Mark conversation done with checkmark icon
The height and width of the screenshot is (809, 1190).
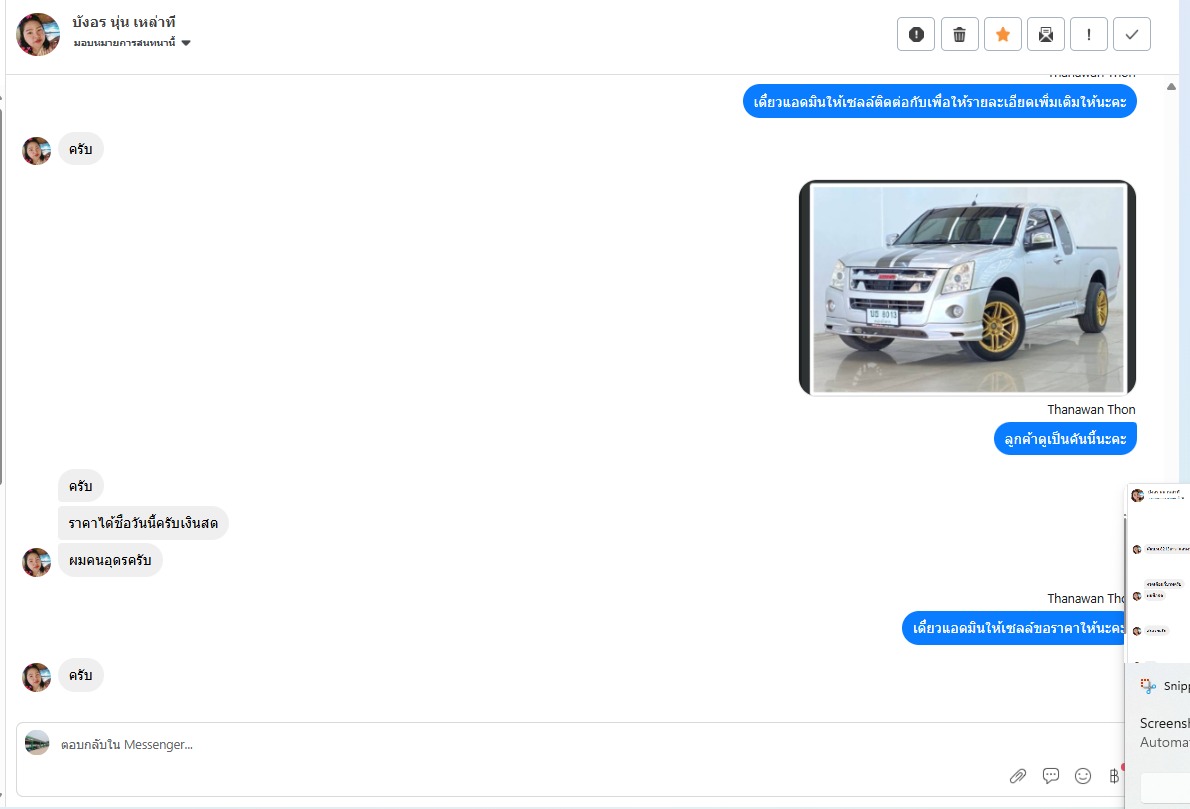[x=1132, y=34]
